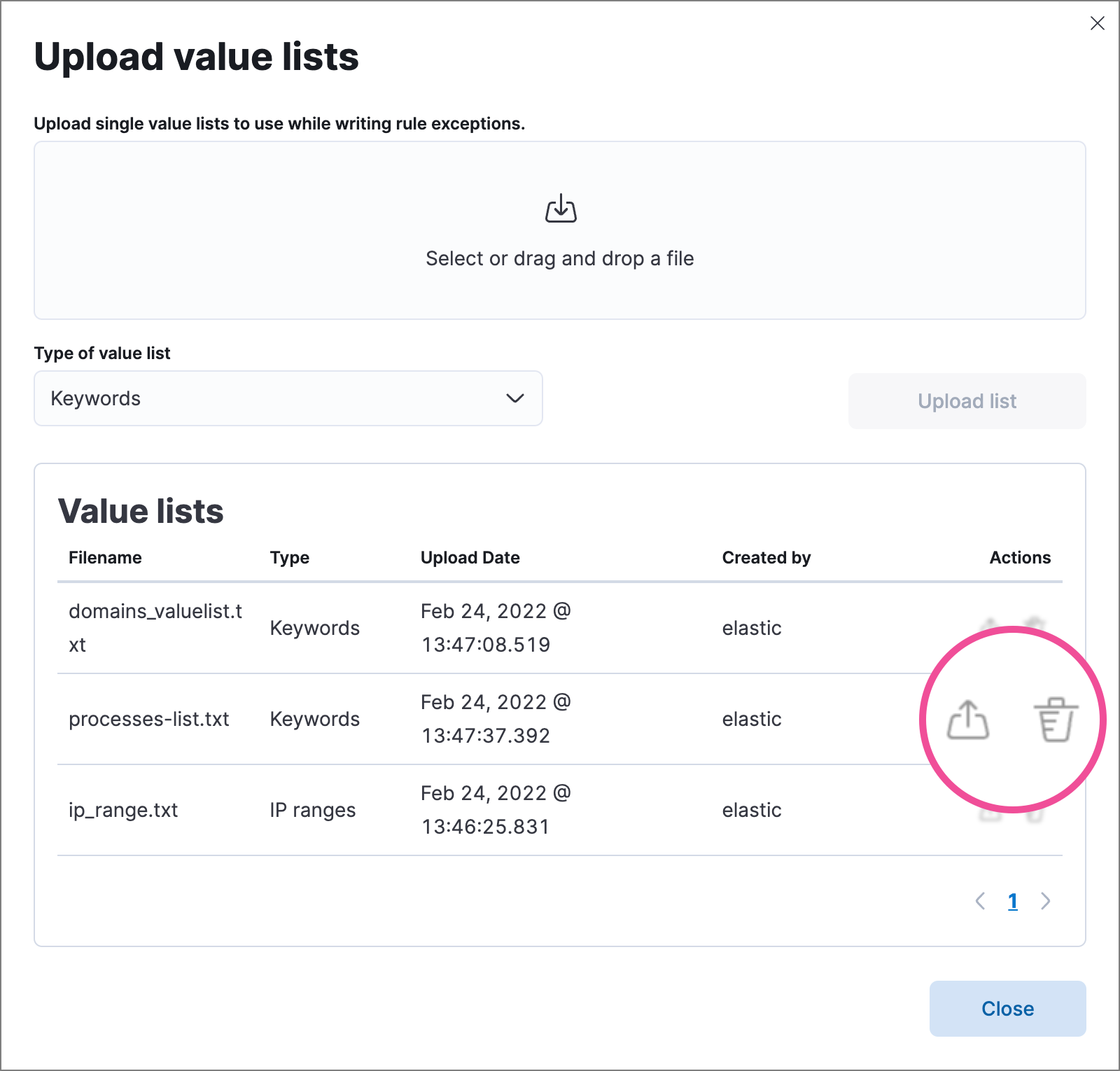Viewport: 1120px width, 1071px height.
Task: Click the Upload list button
Action: pos(967,400)
